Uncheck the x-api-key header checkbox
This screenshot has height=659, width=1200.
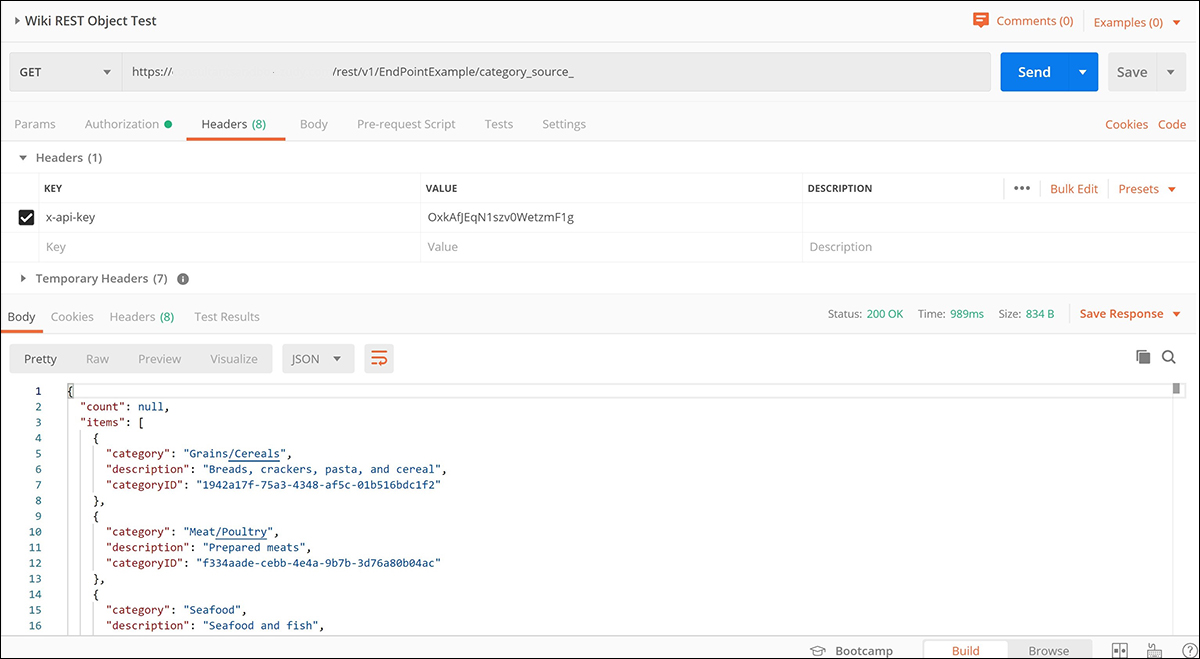(27, 217)
